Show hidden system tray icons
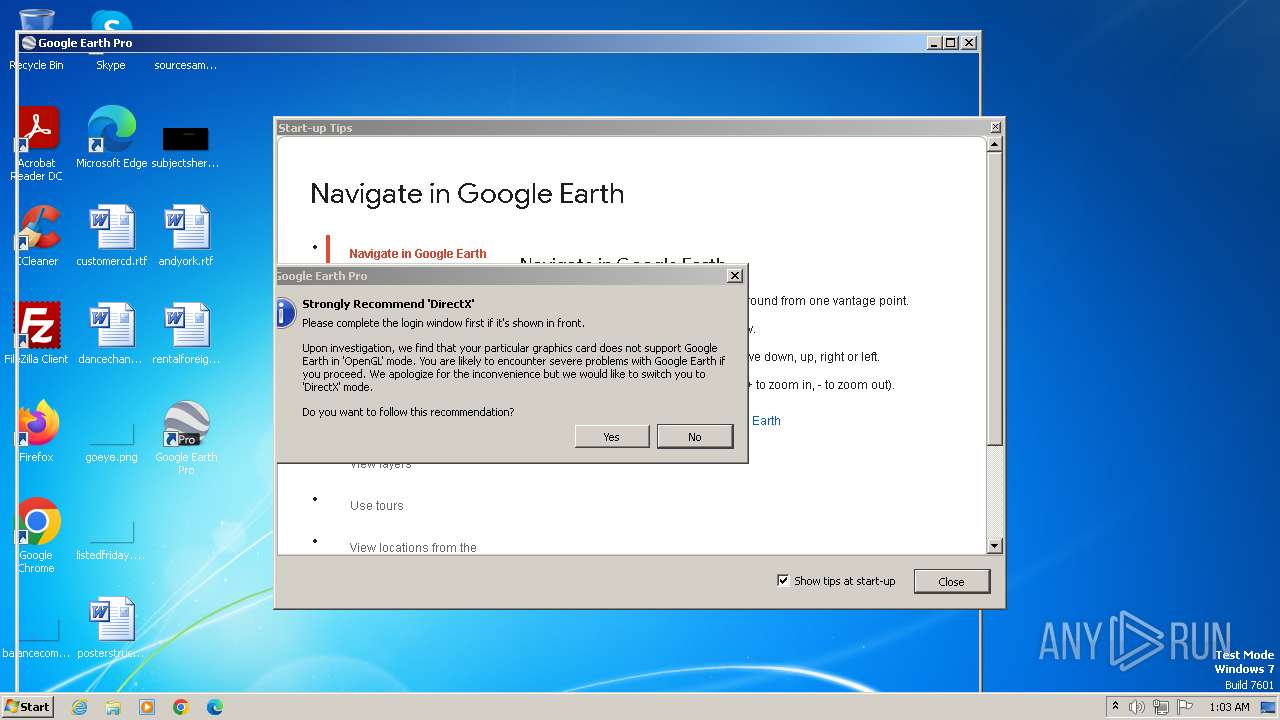This screenshot has width=1280, height=720. click(x=1116, y=707)
